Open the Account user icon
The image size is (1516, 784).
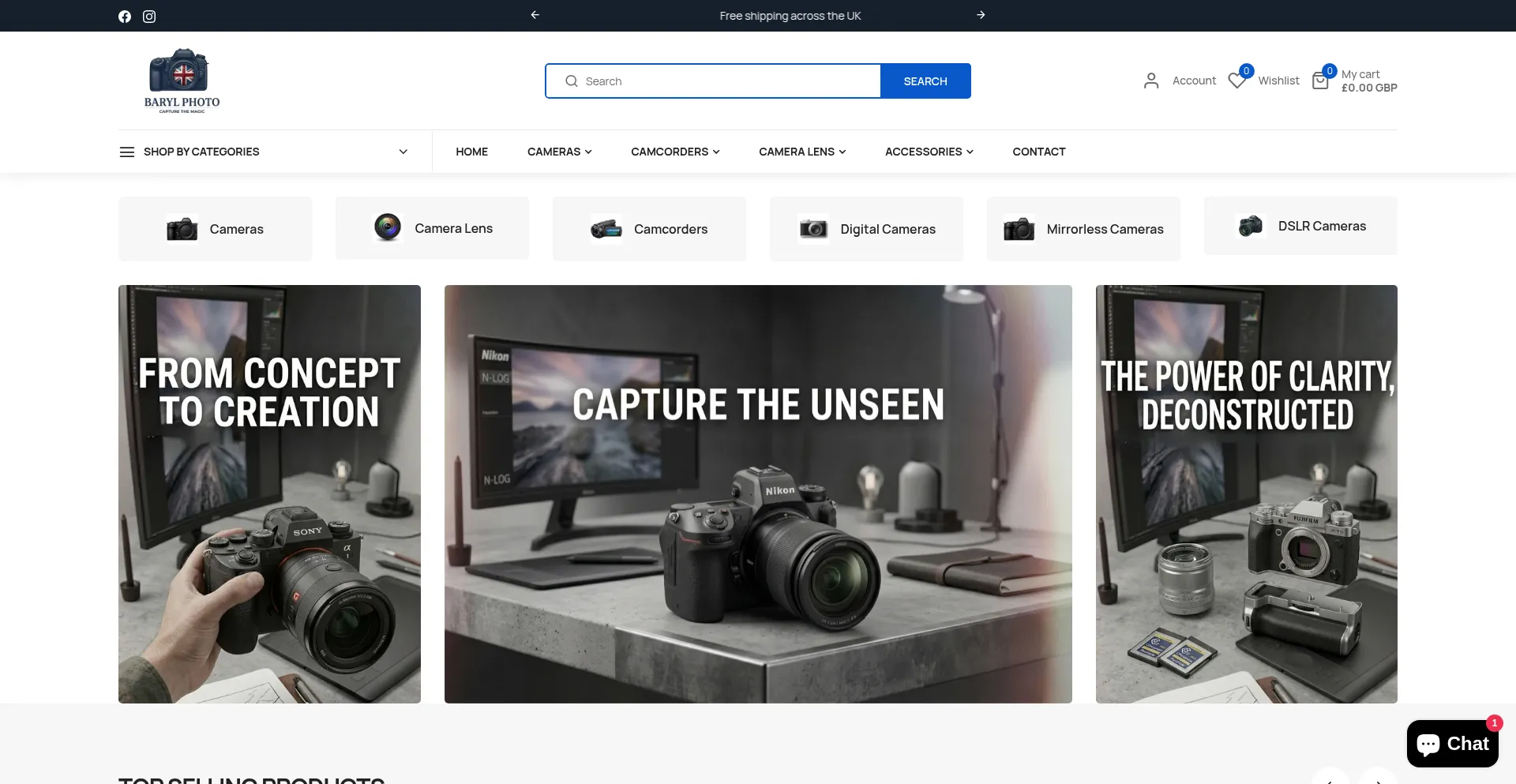pos(1151,81)
